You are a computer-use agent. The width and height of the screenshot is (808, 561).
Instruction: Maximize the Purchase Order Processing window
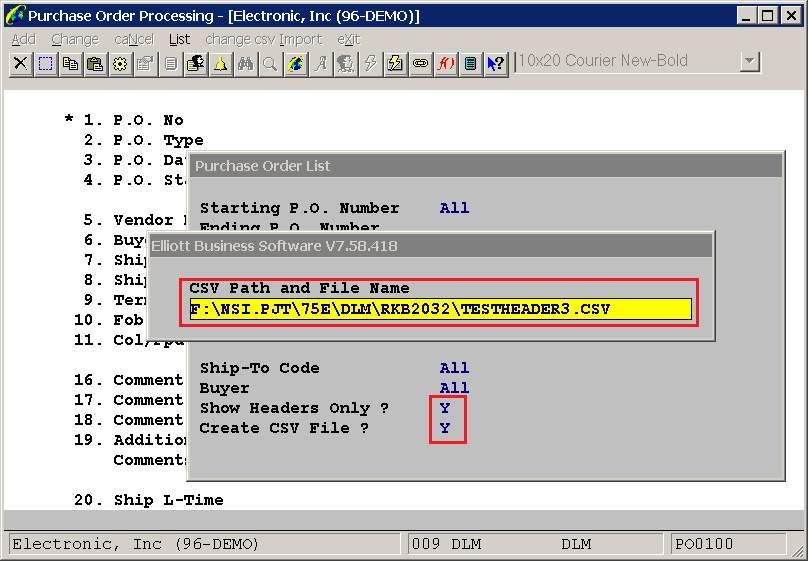[767, 15]
